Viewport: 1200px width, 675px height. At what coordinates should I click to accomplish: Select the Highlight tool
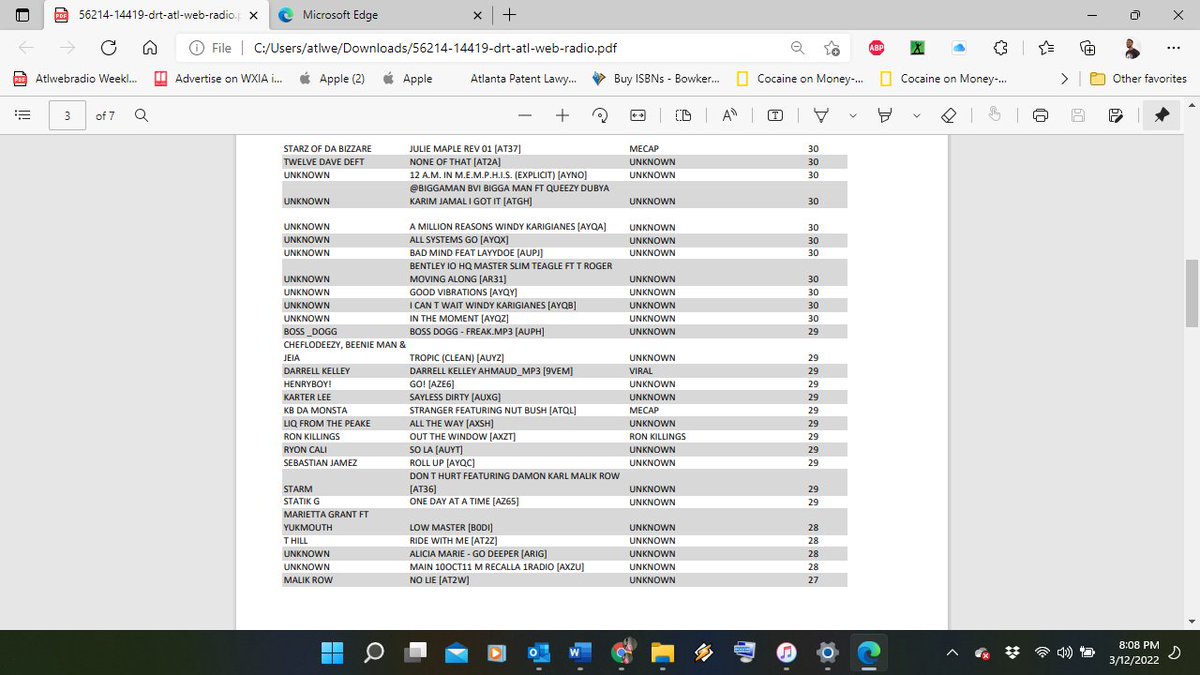(885, 116)
